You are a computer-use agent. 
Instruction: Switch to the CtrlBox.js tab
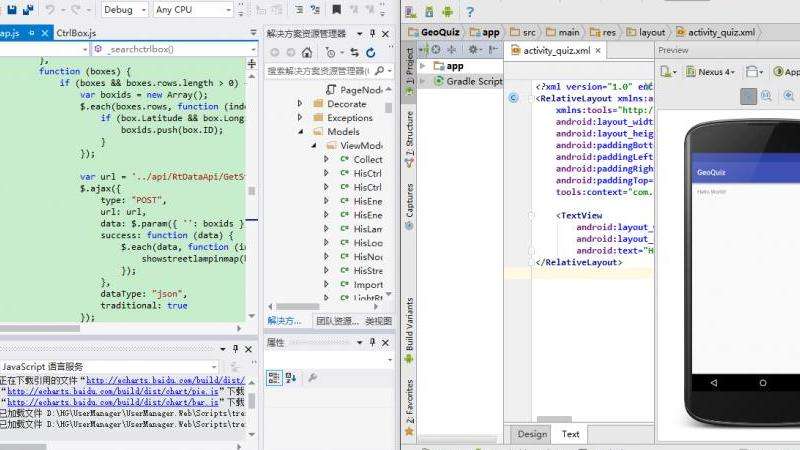[x=77, y=33]
